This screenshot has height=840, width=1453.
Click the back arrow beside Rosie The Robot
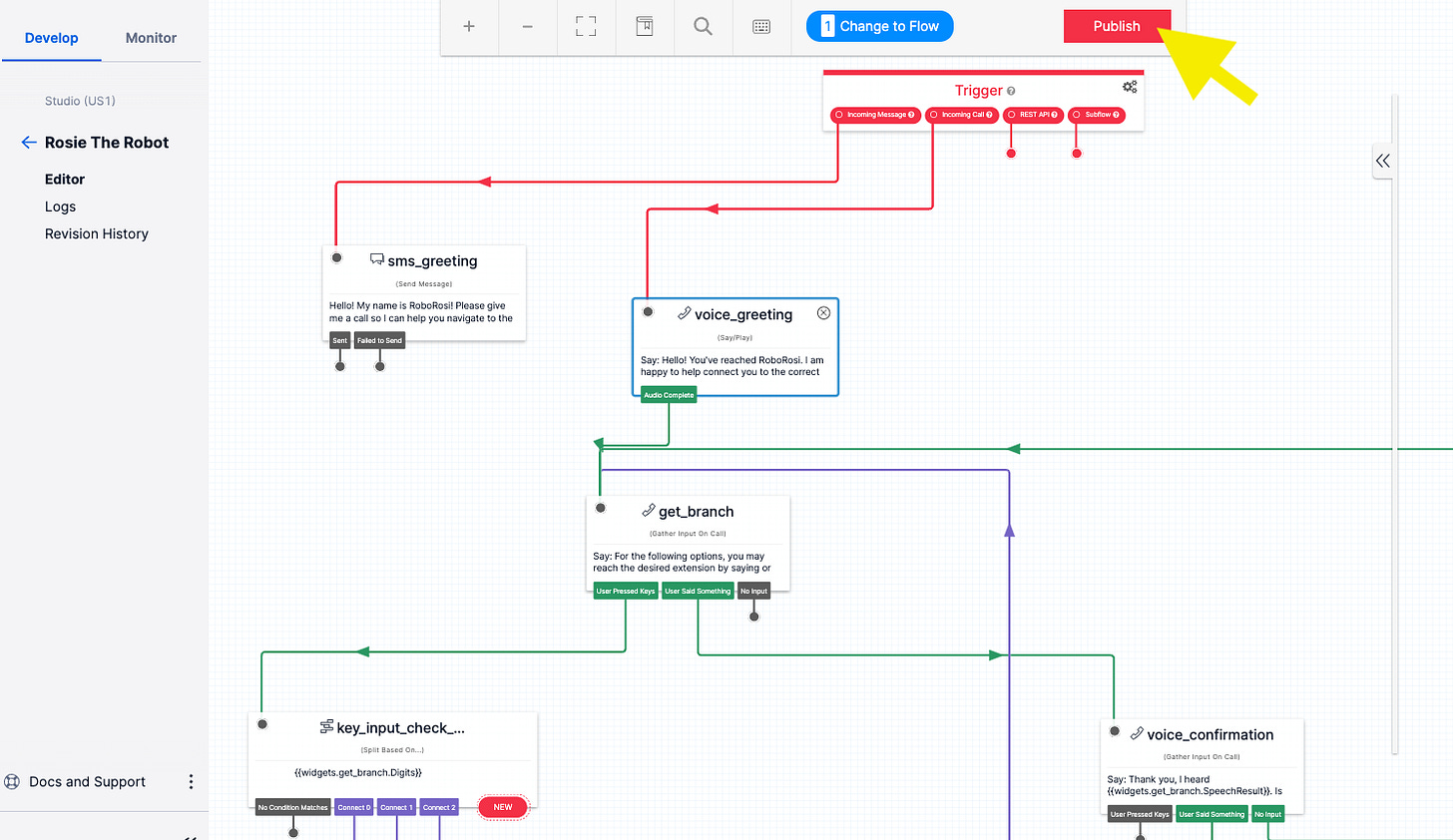tap(28, 142)
